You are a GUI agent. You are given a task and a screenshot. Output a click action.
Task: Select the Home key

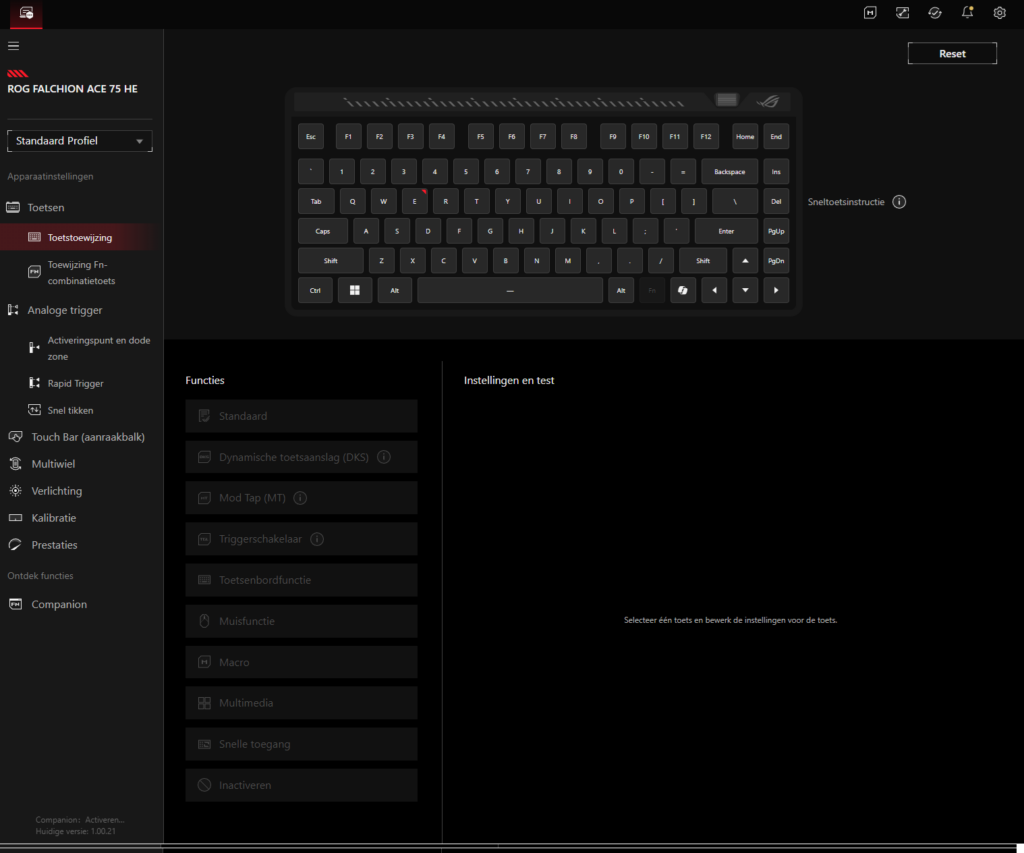[x=745, y=137]
